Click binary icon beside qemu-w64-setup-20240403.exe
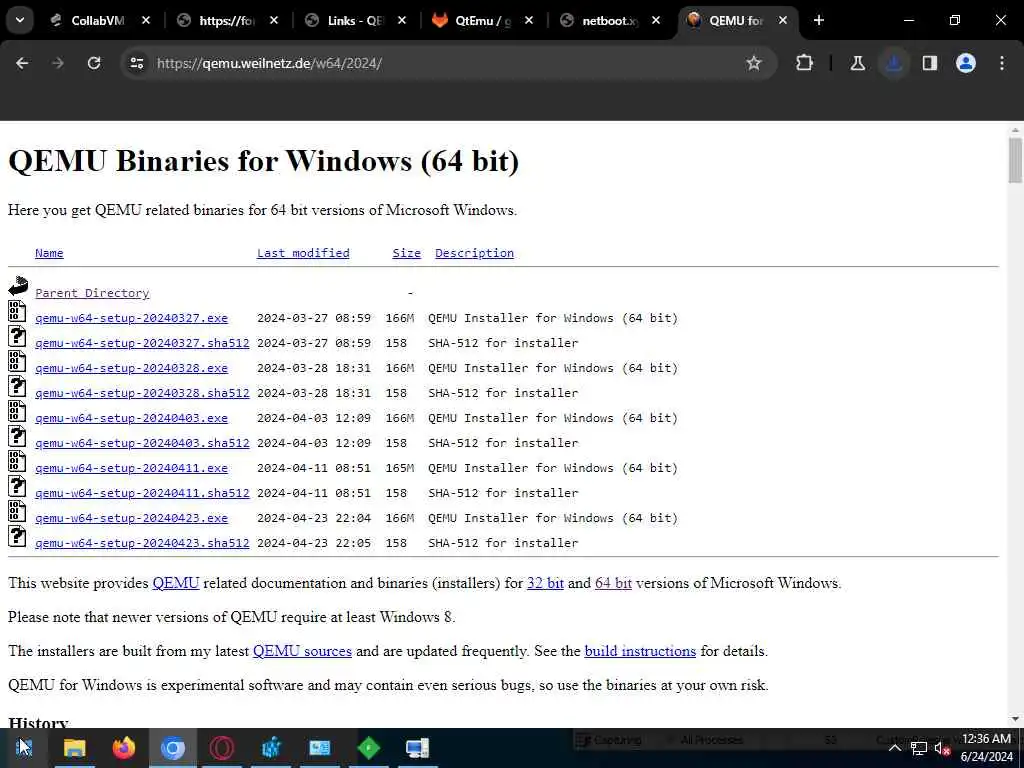 click(x=18, y=411)
